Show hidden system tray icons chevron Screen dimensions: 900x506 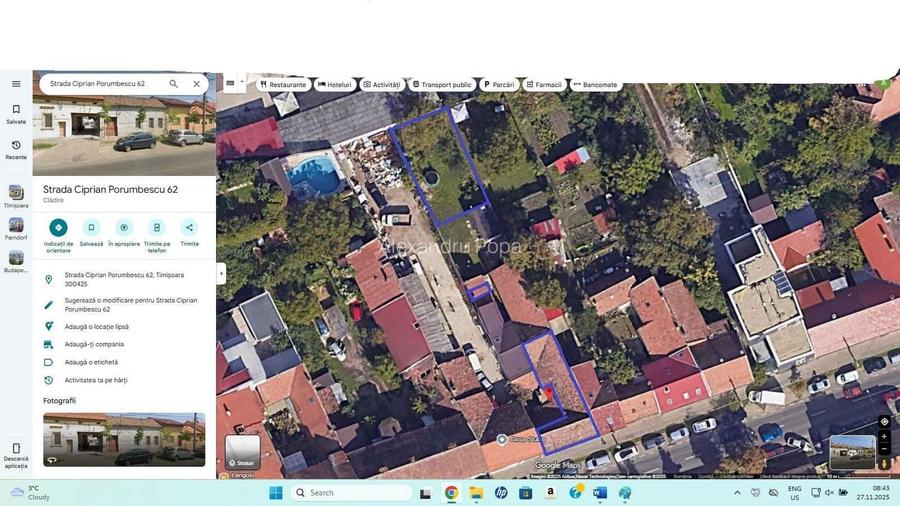tap(738, 492)
